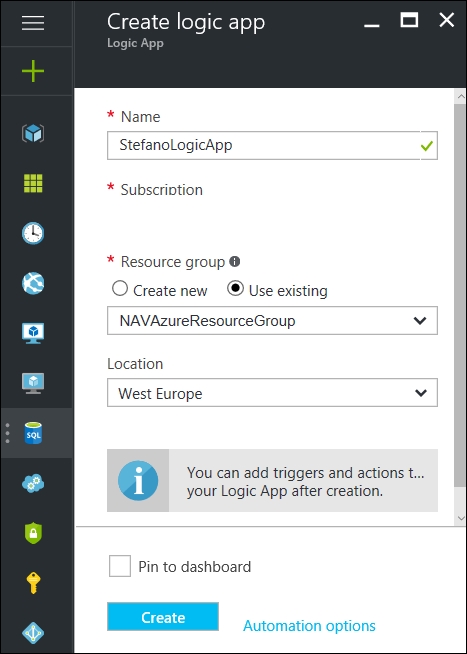Viewport: 467px width, 654px height.
Task: Click the StefanoLogicApp name field
Action: (272, 146)
